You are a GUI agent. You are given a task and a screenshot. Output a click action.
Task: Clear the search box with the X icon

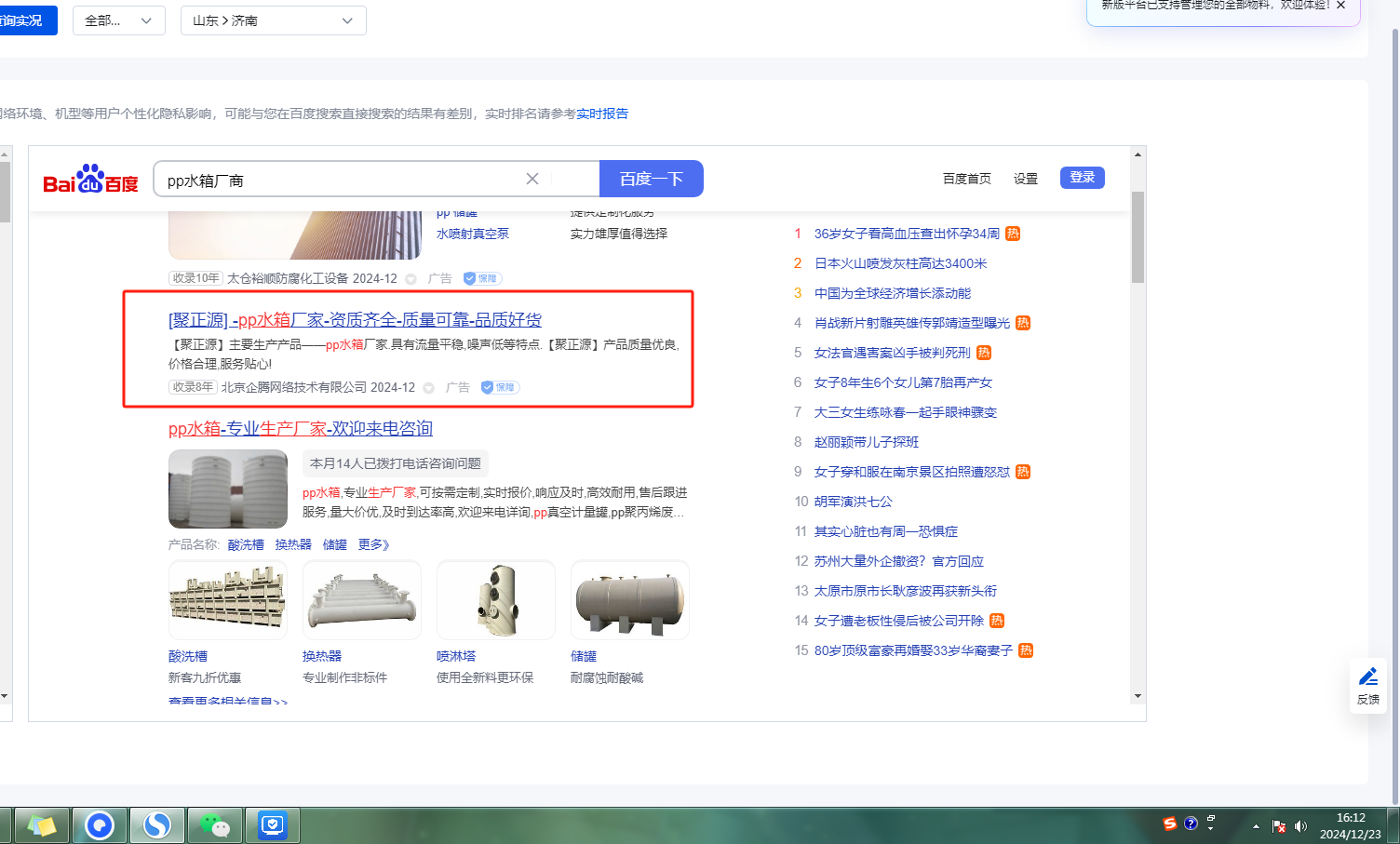tap(532, 179)
